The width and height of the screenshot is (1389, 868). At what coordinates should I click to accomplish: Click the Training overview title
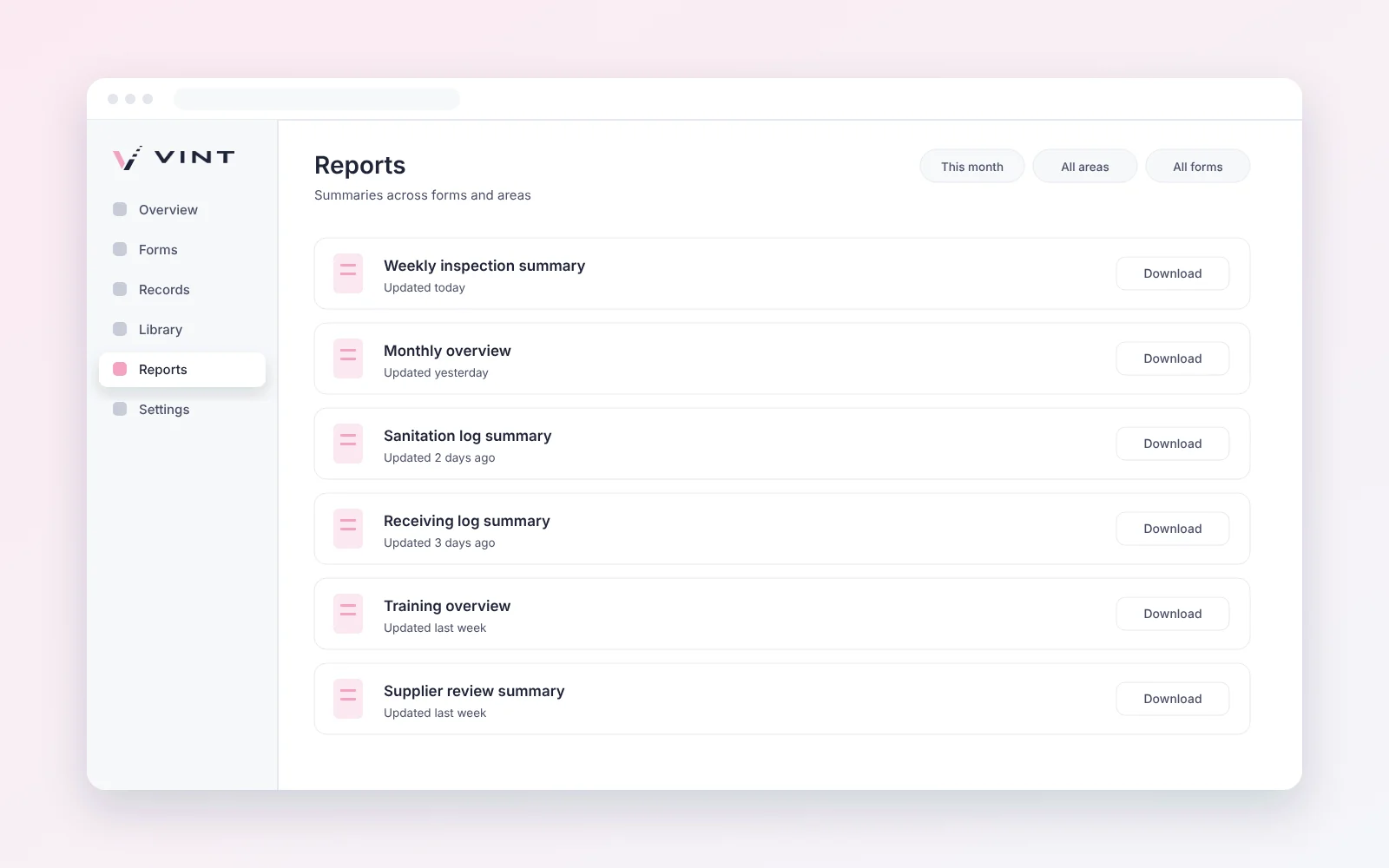click(447, 606)
